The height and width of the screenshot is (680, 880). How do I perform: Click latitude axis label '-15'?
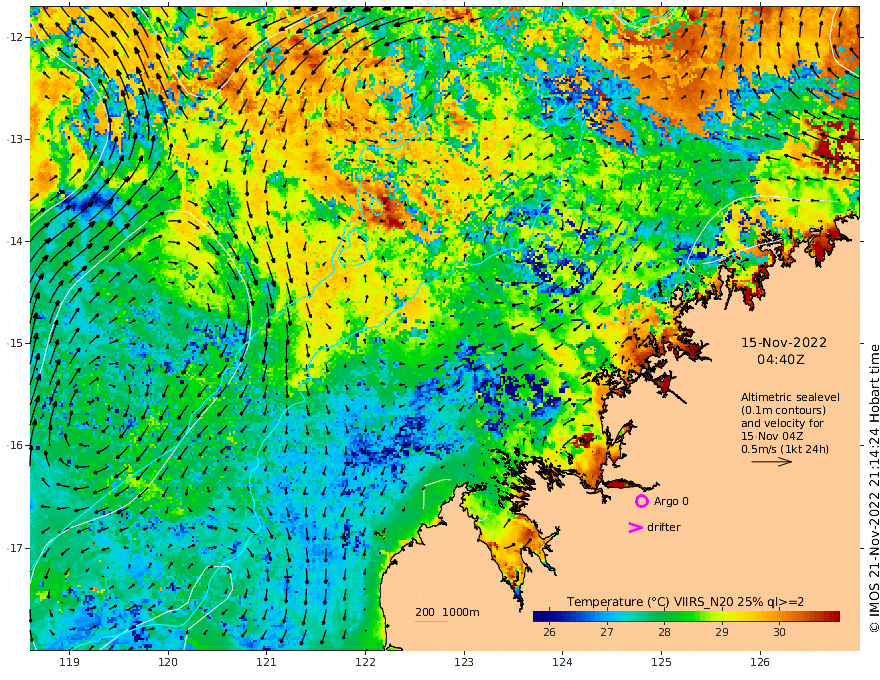point(15,343)
